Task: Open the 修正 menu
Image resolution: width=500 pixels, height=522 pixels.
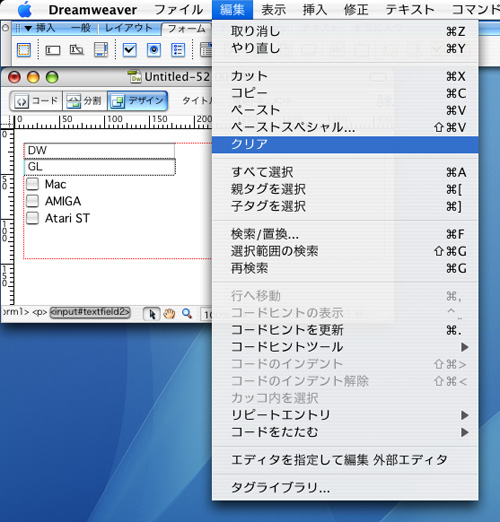Action: (356, 10)
